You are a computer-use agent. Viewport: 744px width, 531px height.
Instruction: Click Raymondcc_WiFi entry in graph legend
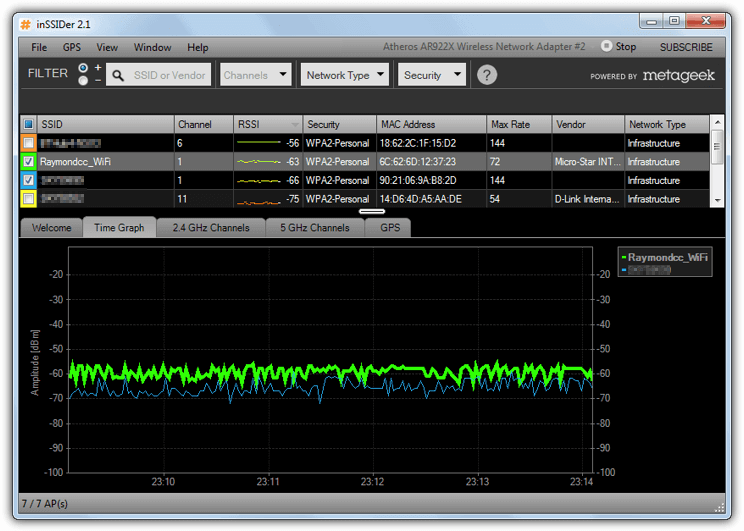click(664, 257)
